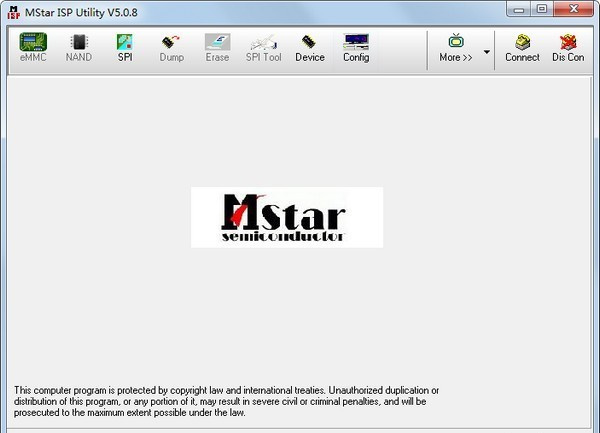Click the MStar semiconductor logo image

287,217
